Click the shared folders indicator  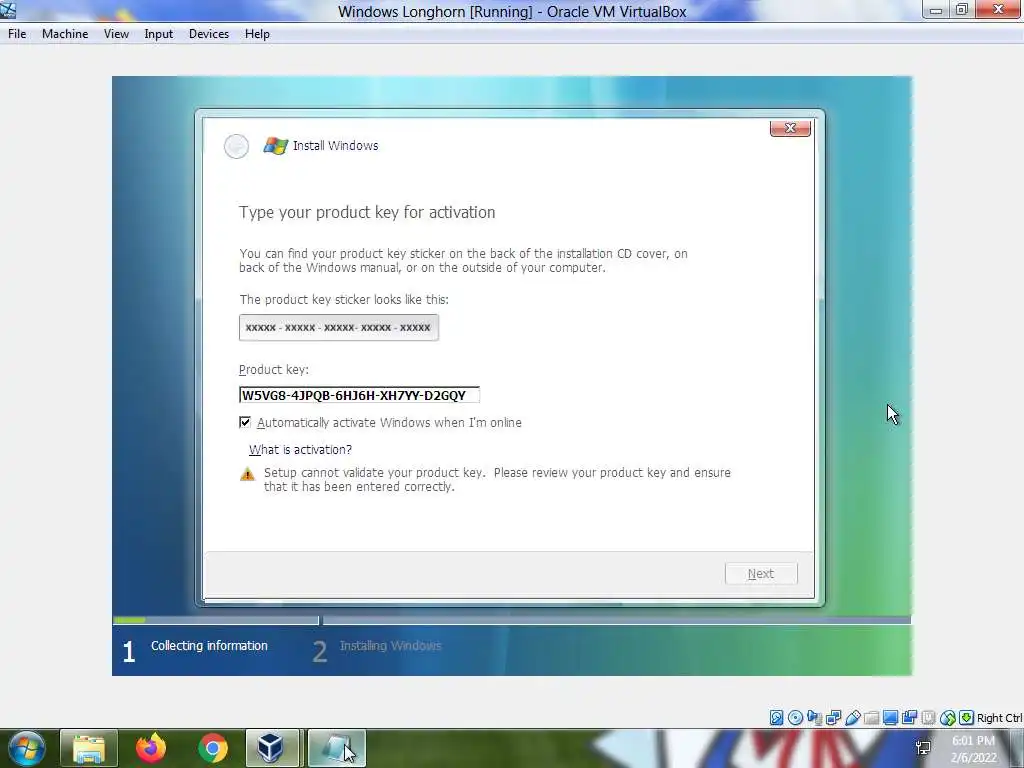tap(871, 718)
